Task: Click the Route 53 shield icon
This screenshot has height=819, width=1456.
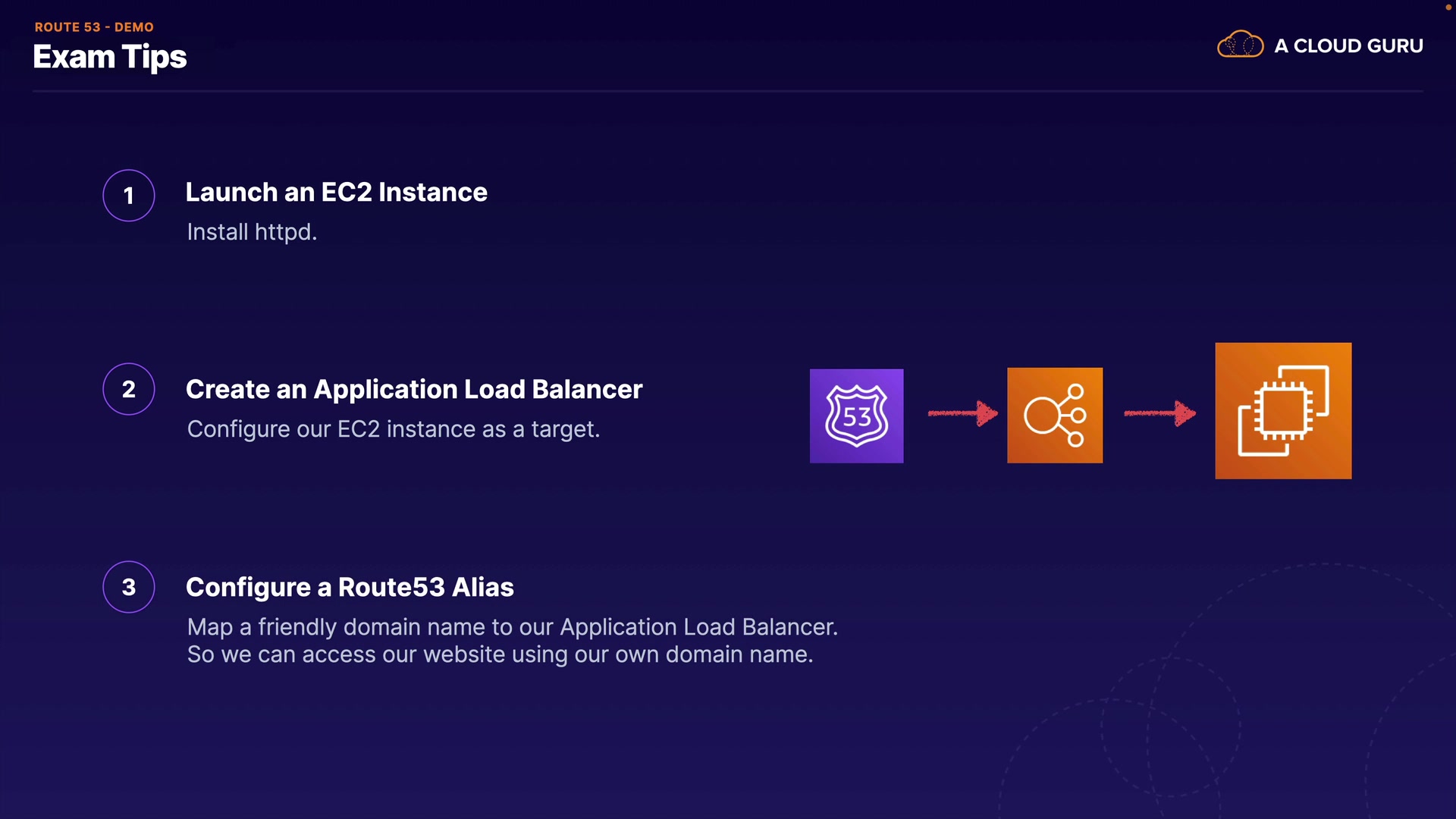Action: coord(856,416)
